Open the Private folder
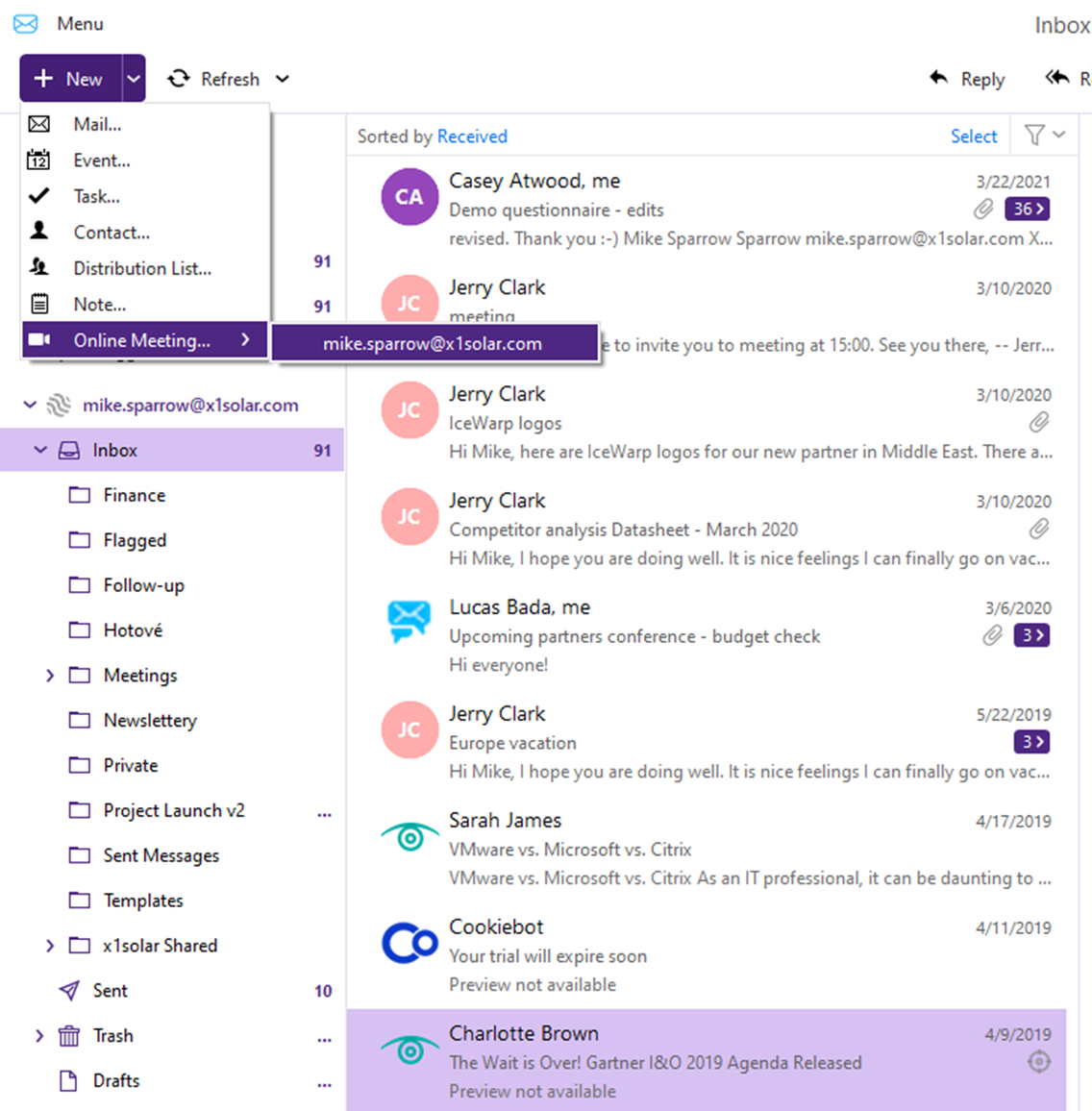Viewport: 1092px width, 1111px height. 131,765
